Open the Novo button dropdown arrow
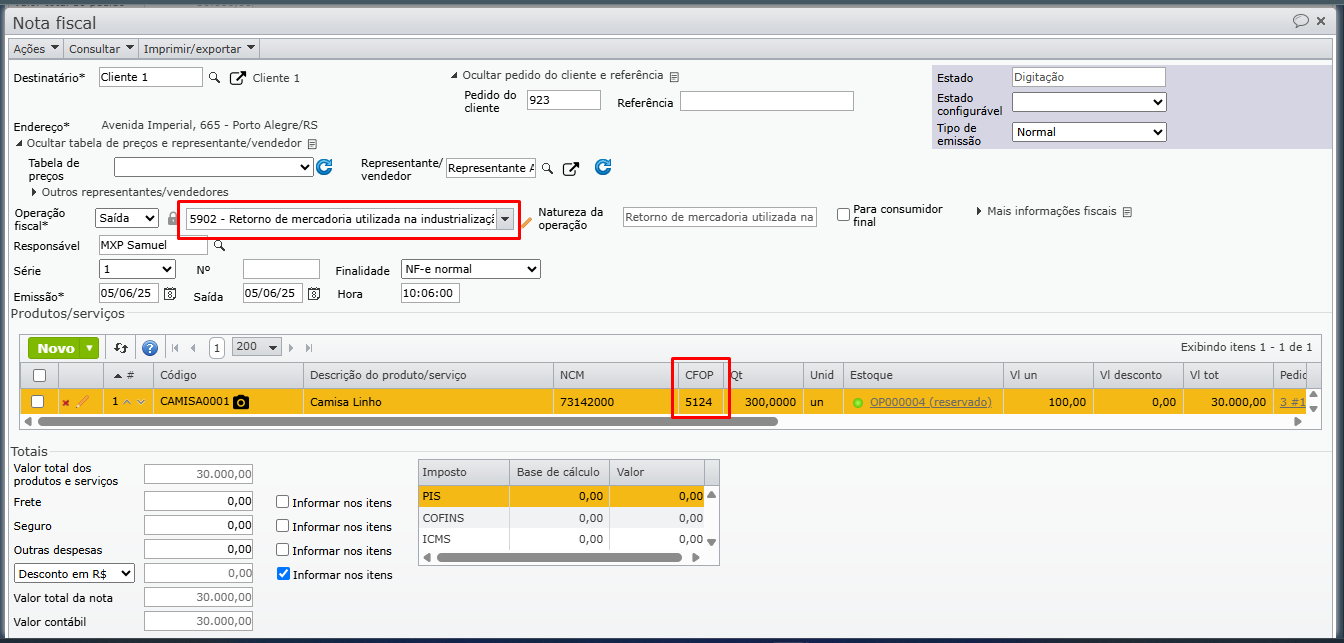Viewport: 1344px width, 643px height. point(91,348)
